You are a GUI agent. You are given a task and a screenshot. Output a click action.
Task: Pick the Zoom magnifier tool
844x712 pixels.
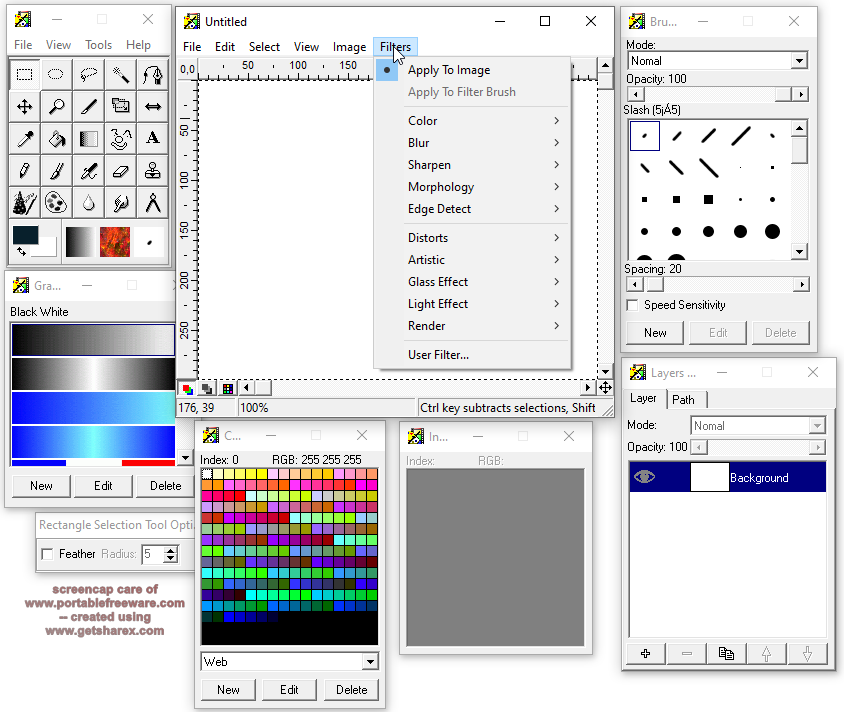pyautogui.click(x=56, y=105)
